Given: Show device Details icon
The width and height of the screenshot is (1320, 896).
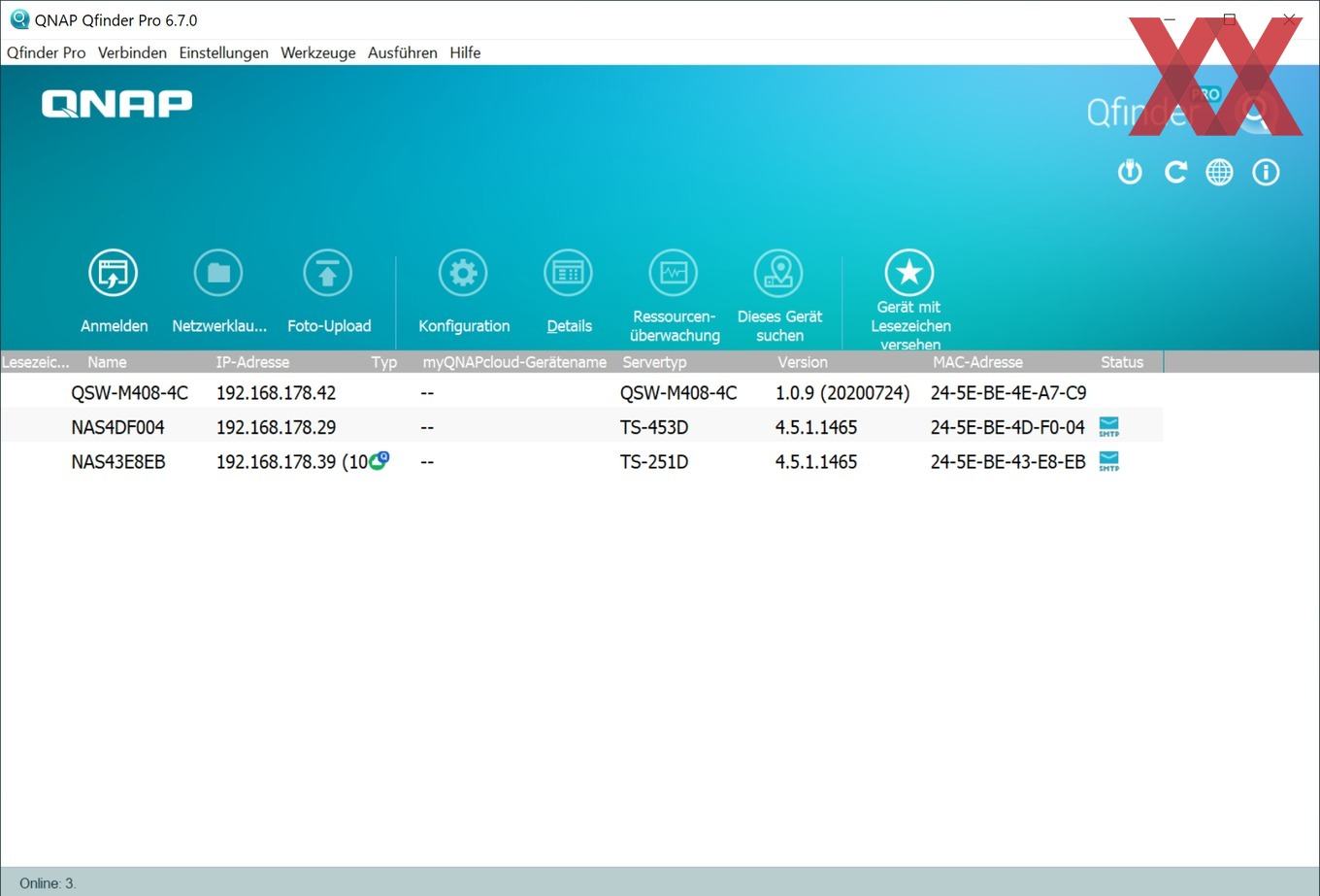Looking at the screenshot, I should pos(568,273).
